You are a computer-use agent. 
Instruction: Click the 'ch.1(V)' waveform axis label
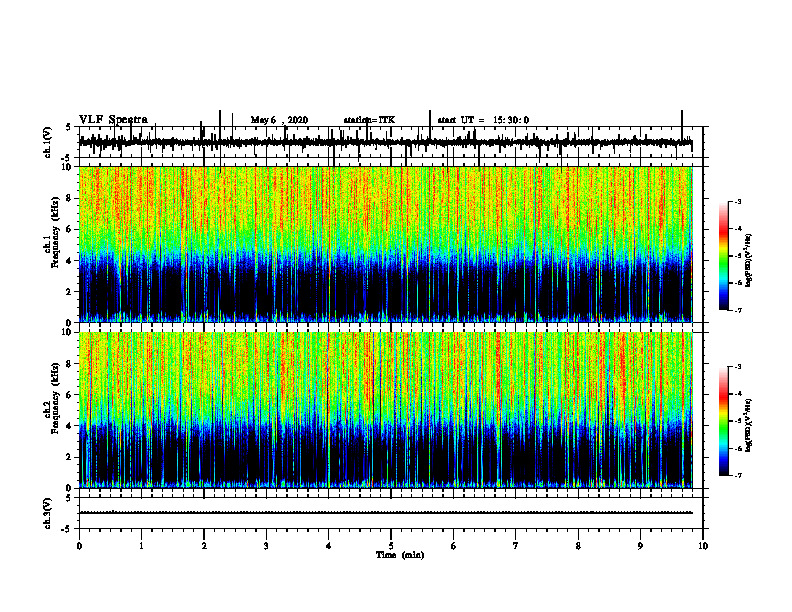pyautogui.click(x=48, y=142)
